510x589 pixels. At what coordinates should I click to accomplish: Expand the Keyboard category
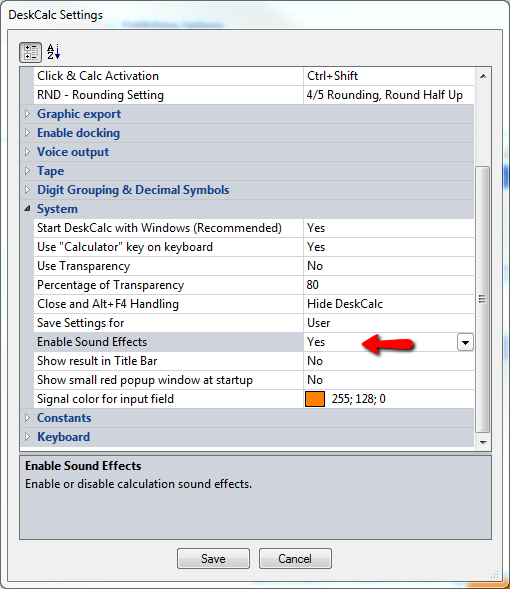[x=27, y=437]
